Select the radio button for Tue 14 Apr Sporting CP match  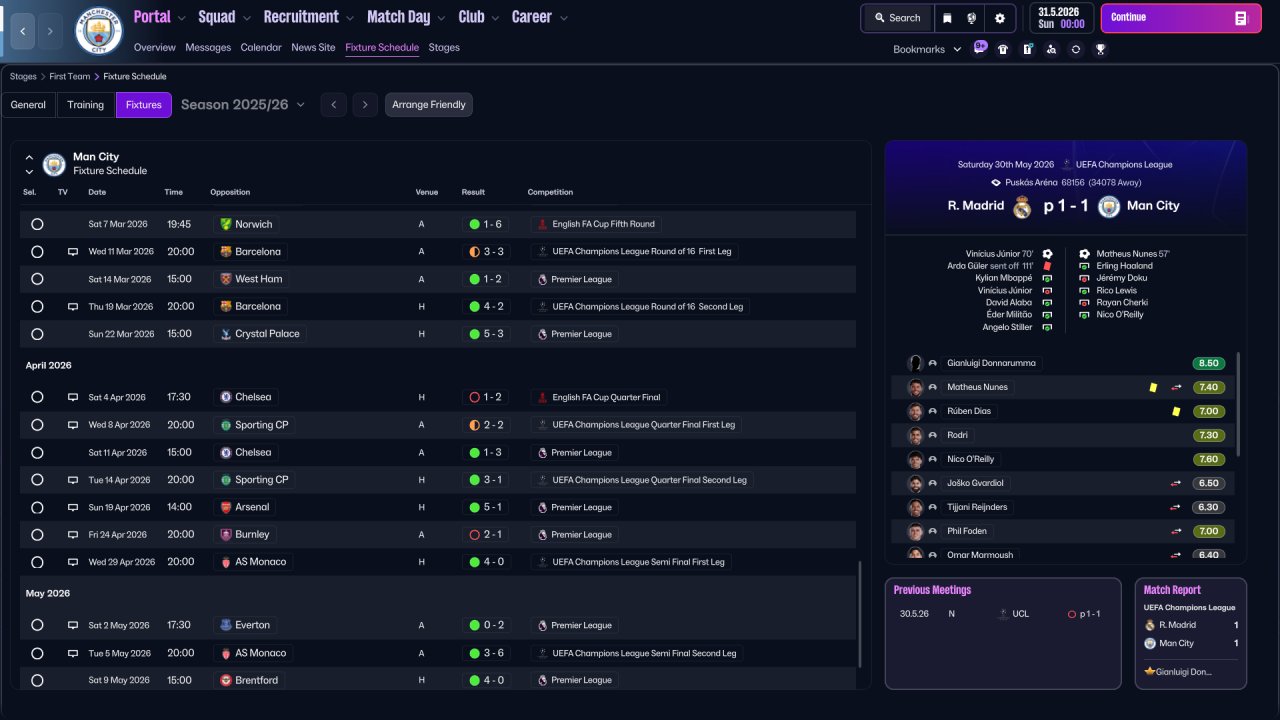(x=37, y=480)
